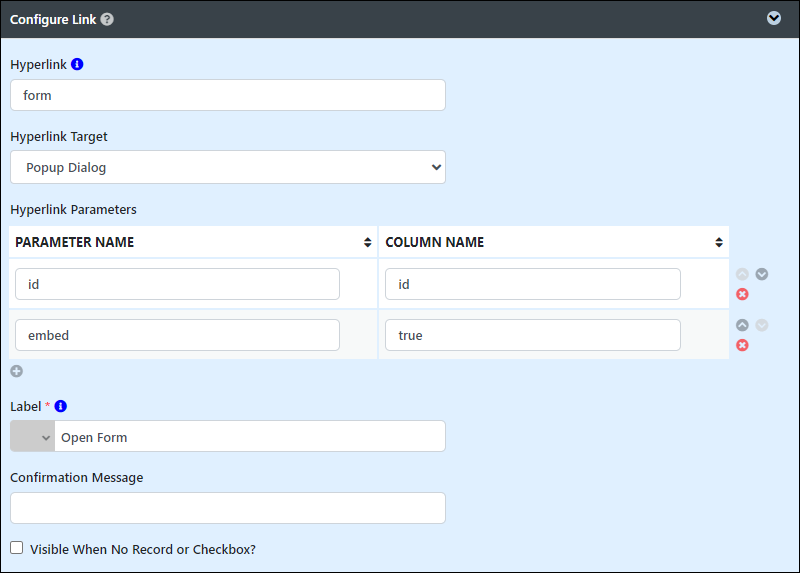Sort by Parameter Name column arrows
This screenshot has width=800, height=573.
[367, 242]
